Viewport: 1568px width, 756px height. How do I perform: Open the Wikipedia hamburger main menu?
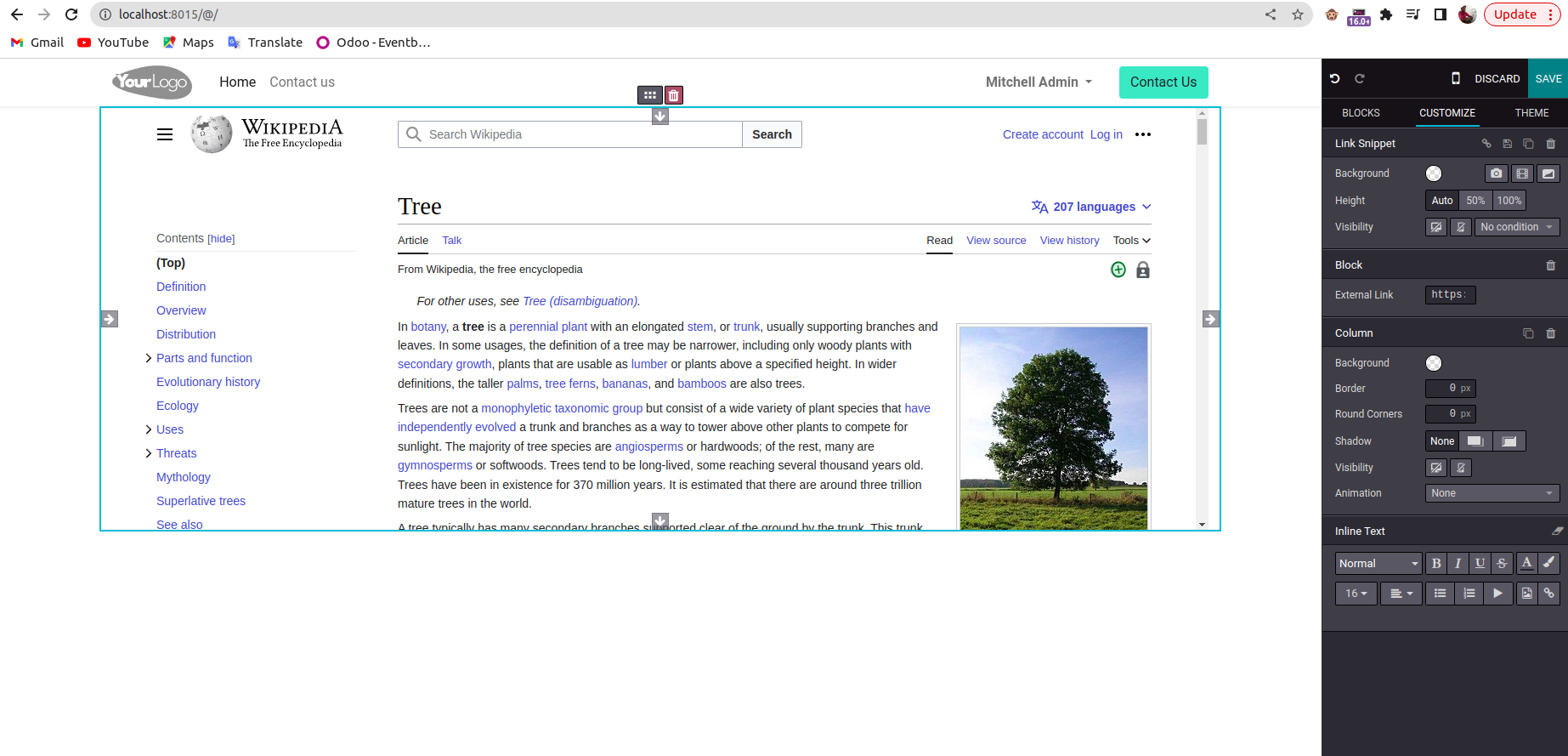click(165, 134)
